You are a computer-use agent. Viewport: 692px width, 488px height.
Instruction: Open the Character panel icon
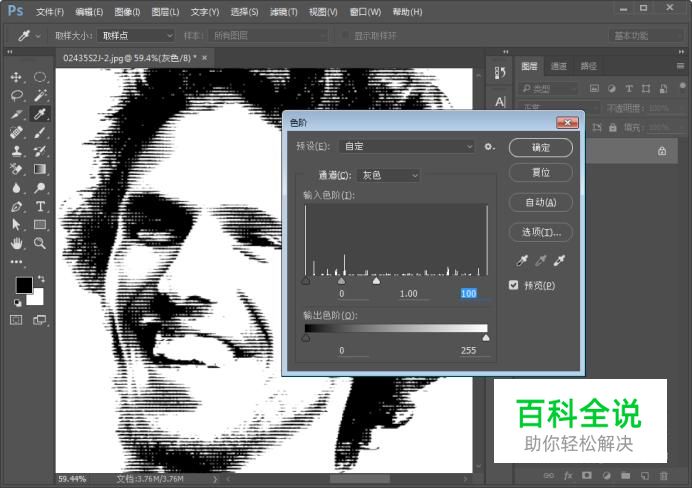[x=500, y=102]
